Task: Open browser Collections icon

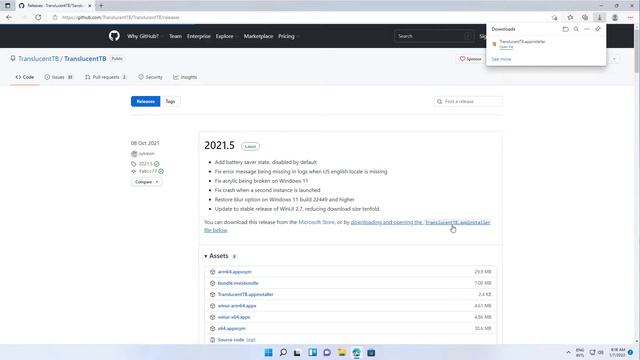Action: tap(585, 18)
